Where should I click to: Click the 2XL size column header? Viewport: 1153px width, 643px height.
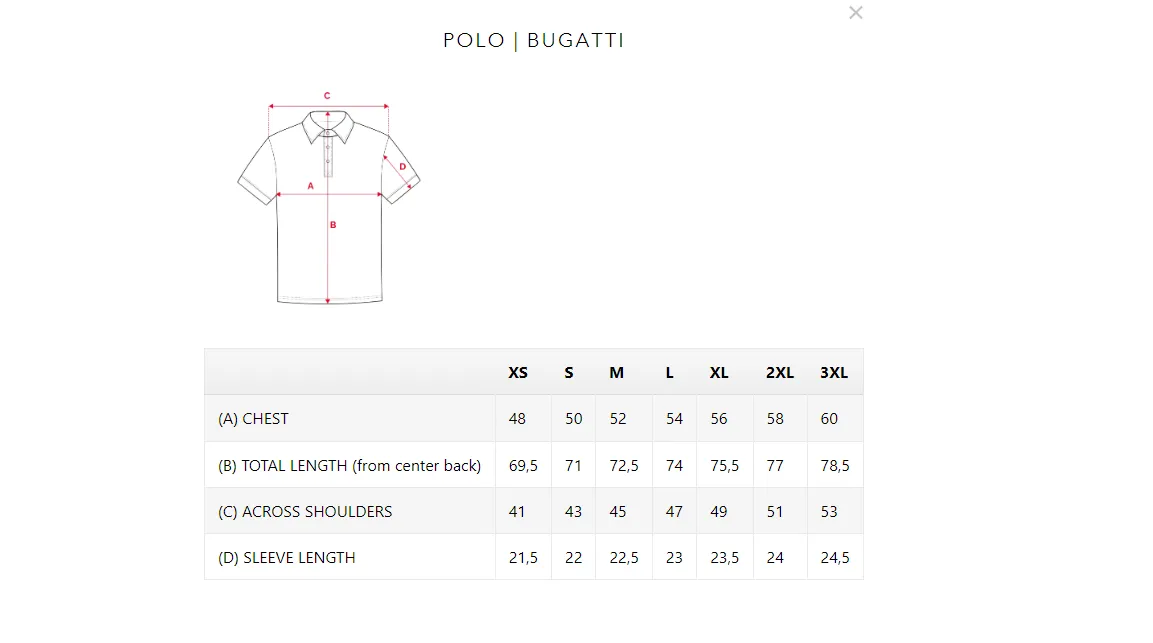click(779, 373)
